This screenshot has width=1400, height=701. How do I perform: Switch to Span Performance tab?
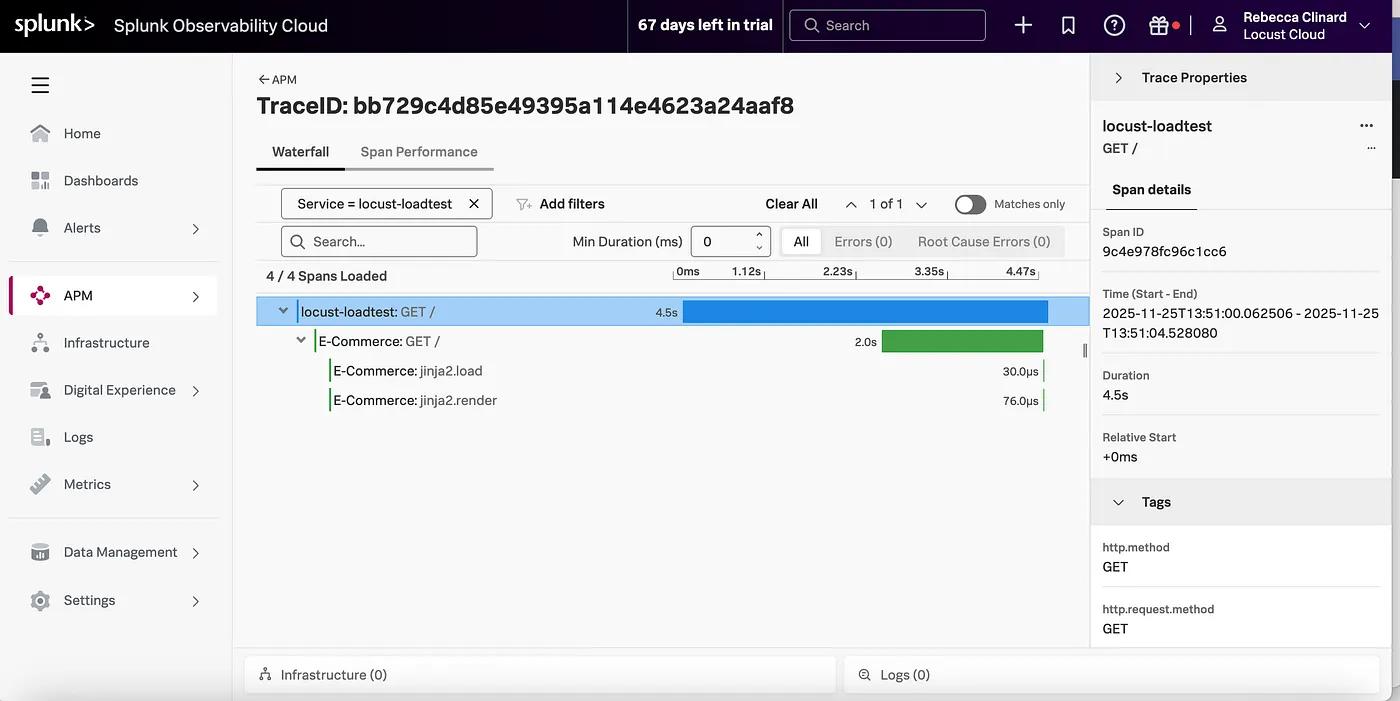pos(419,152)
